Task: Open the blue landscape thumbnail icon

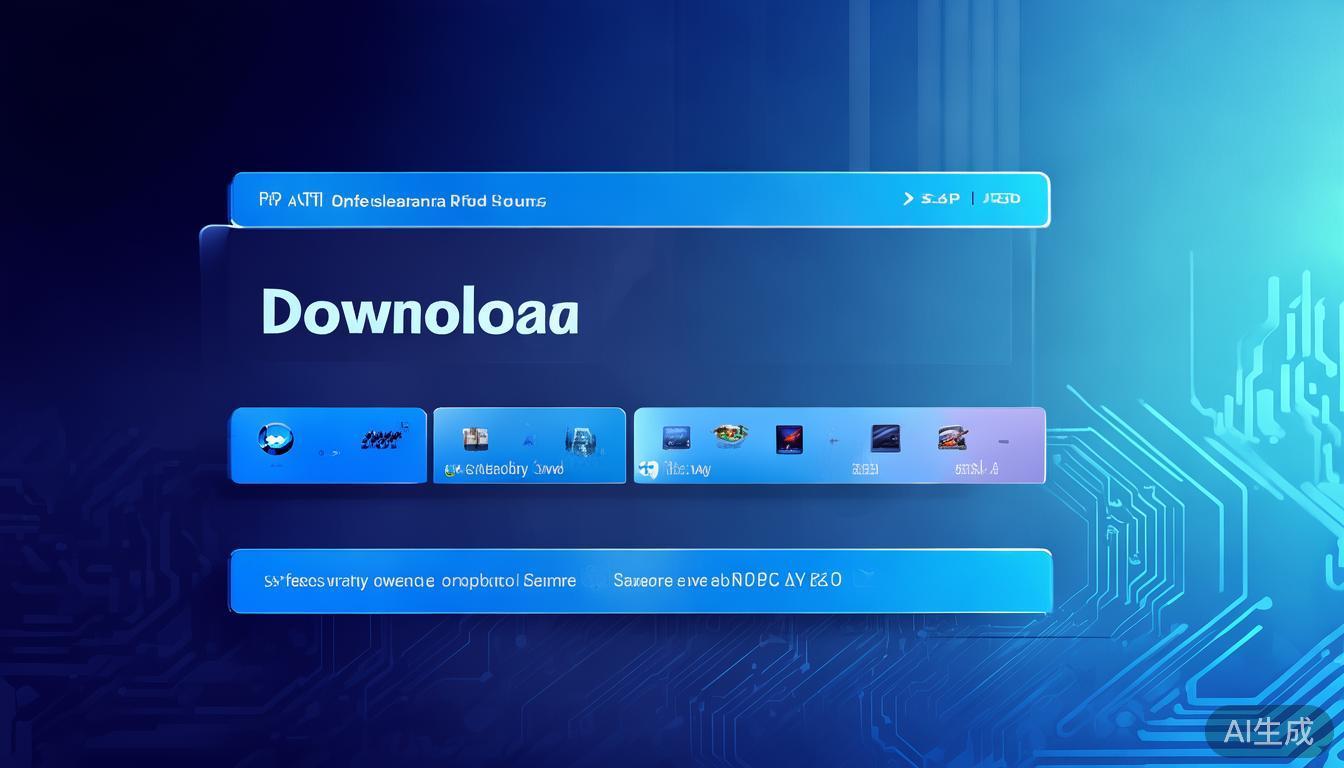Action: pos(676,437)
